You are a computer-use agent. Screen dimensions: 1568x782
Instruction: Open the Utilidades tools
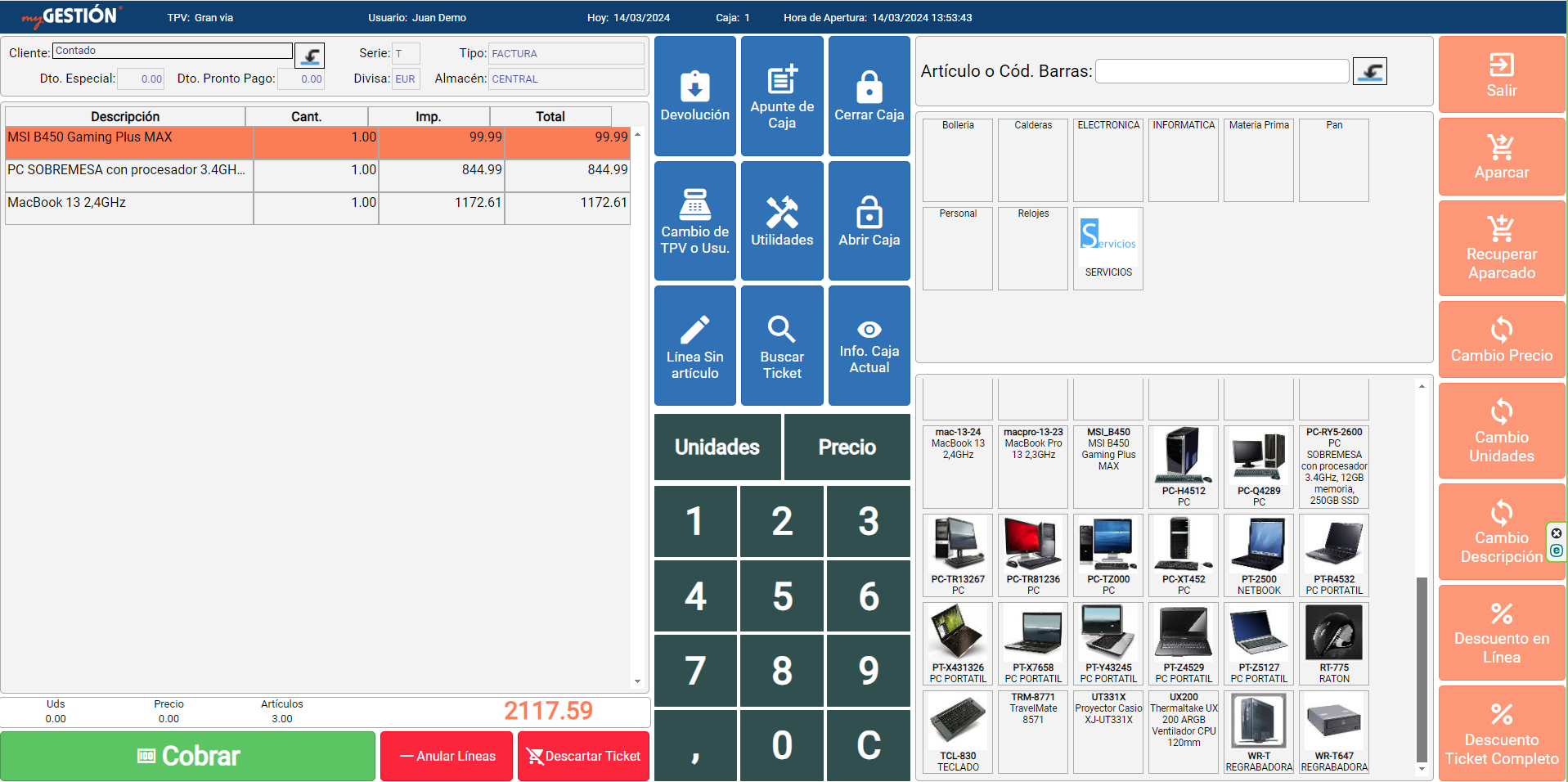tap(782, 221)
